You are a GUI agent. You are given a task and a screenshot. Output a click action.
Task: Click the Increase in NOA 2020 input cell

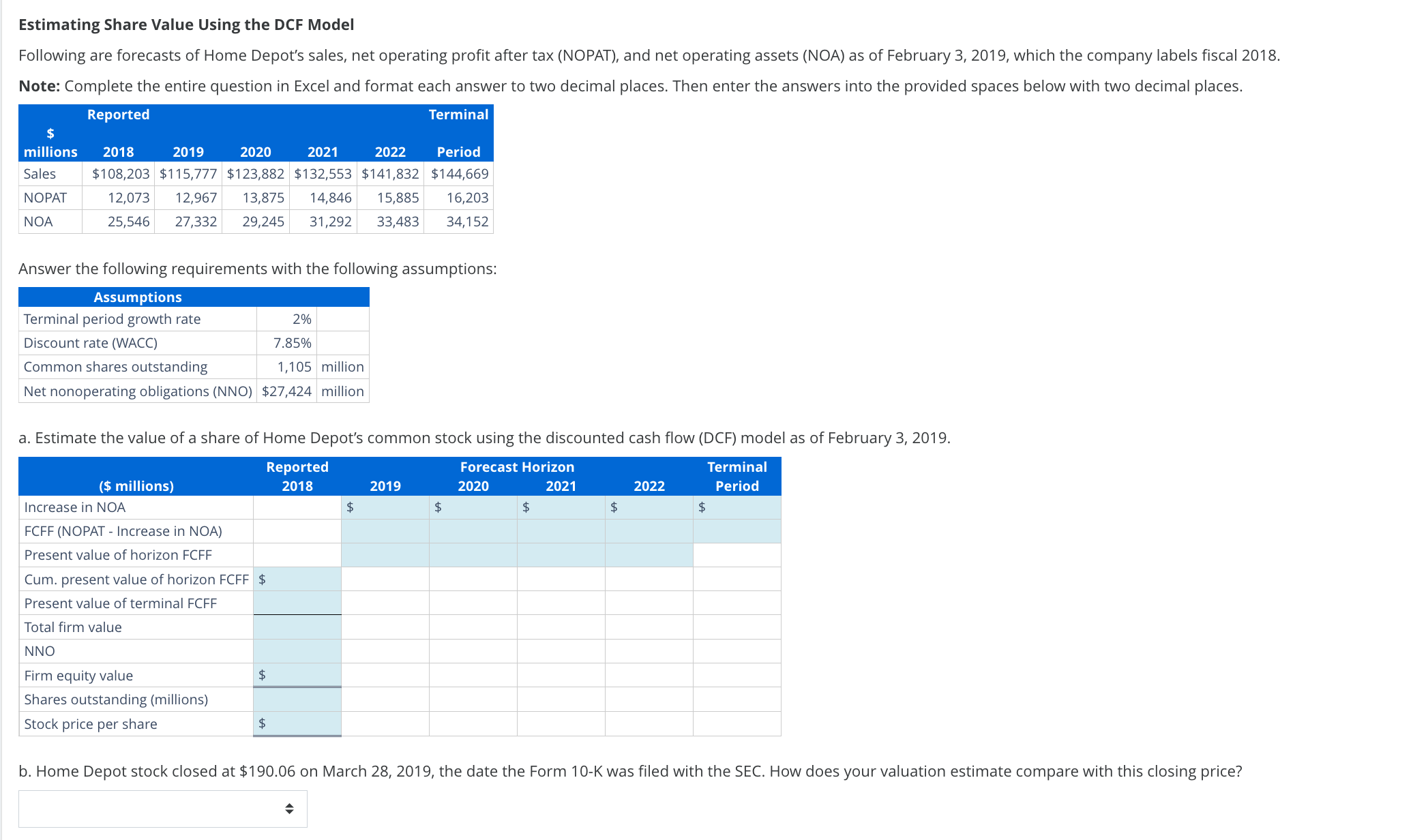474,507
